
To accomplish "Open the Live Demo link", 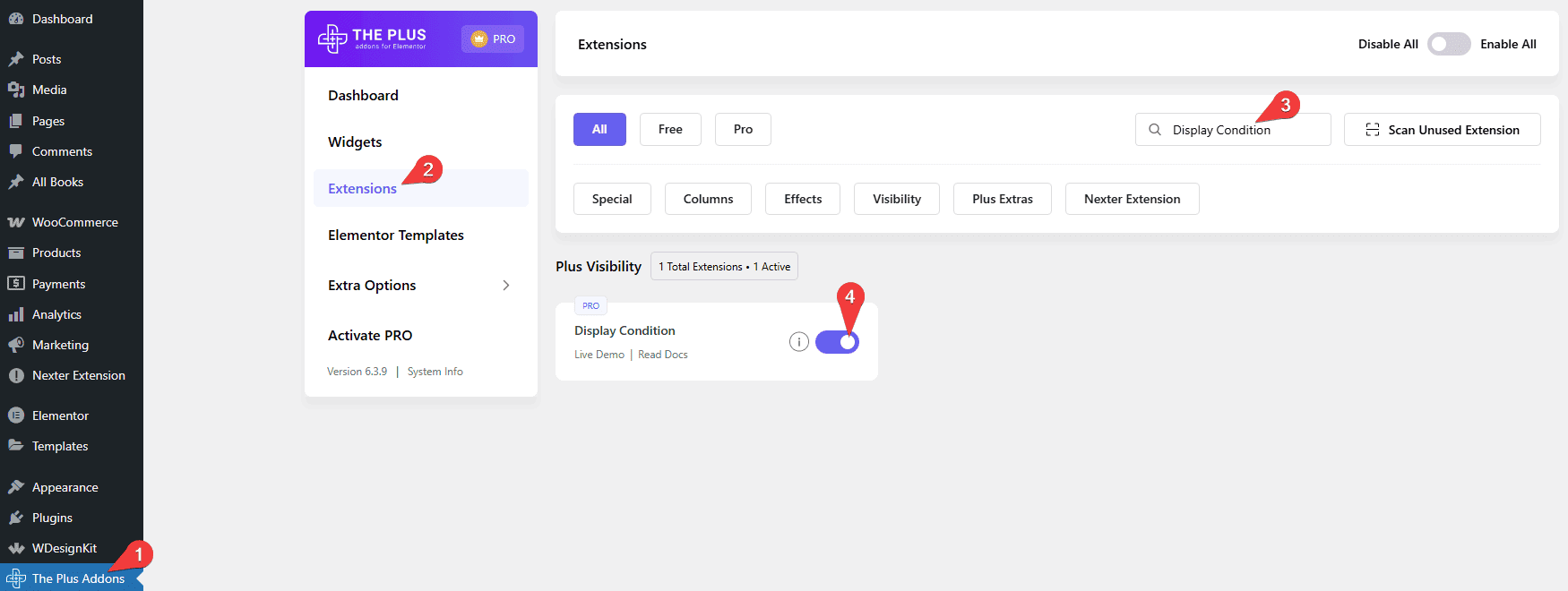I will pyautogui.click(x=599, y=355).
